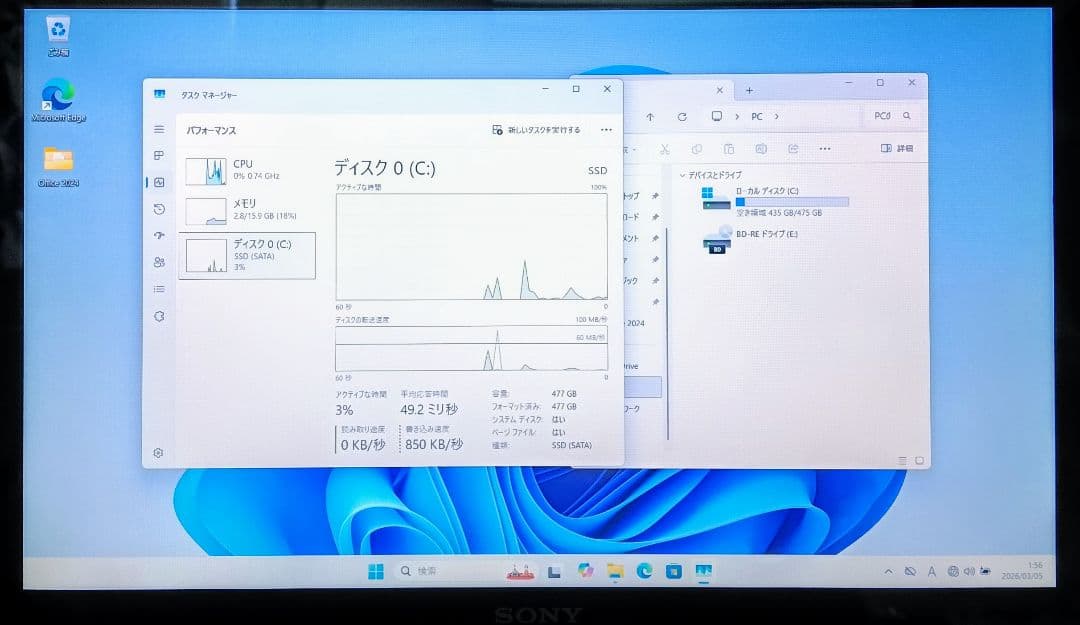Image resolution: width=1080 pixels, height=625 pixels.
Task: Open the Services page in Task Manager
Action: tap(158, 316)
